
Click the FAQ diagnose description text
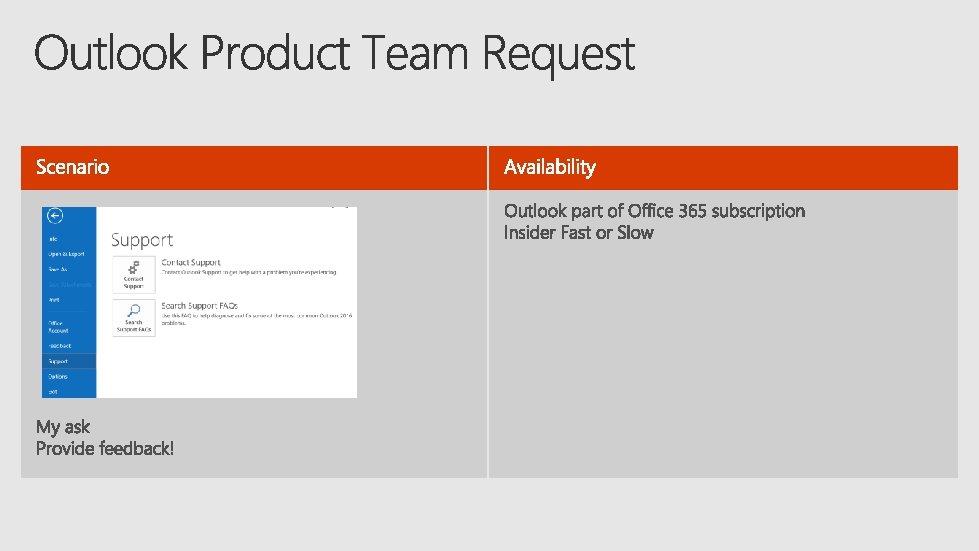pyautogui.click(x=257, y=319)
